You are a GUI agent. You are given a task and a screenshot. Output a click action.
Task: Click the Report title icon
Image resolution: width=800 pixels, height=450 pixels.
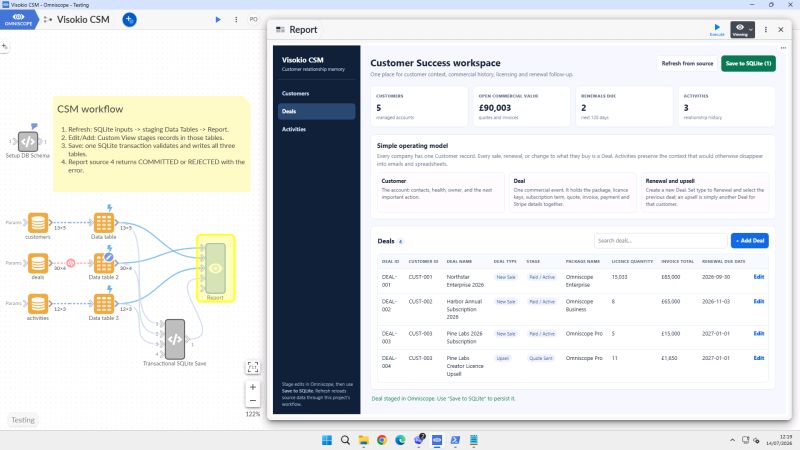coord(280,30)
